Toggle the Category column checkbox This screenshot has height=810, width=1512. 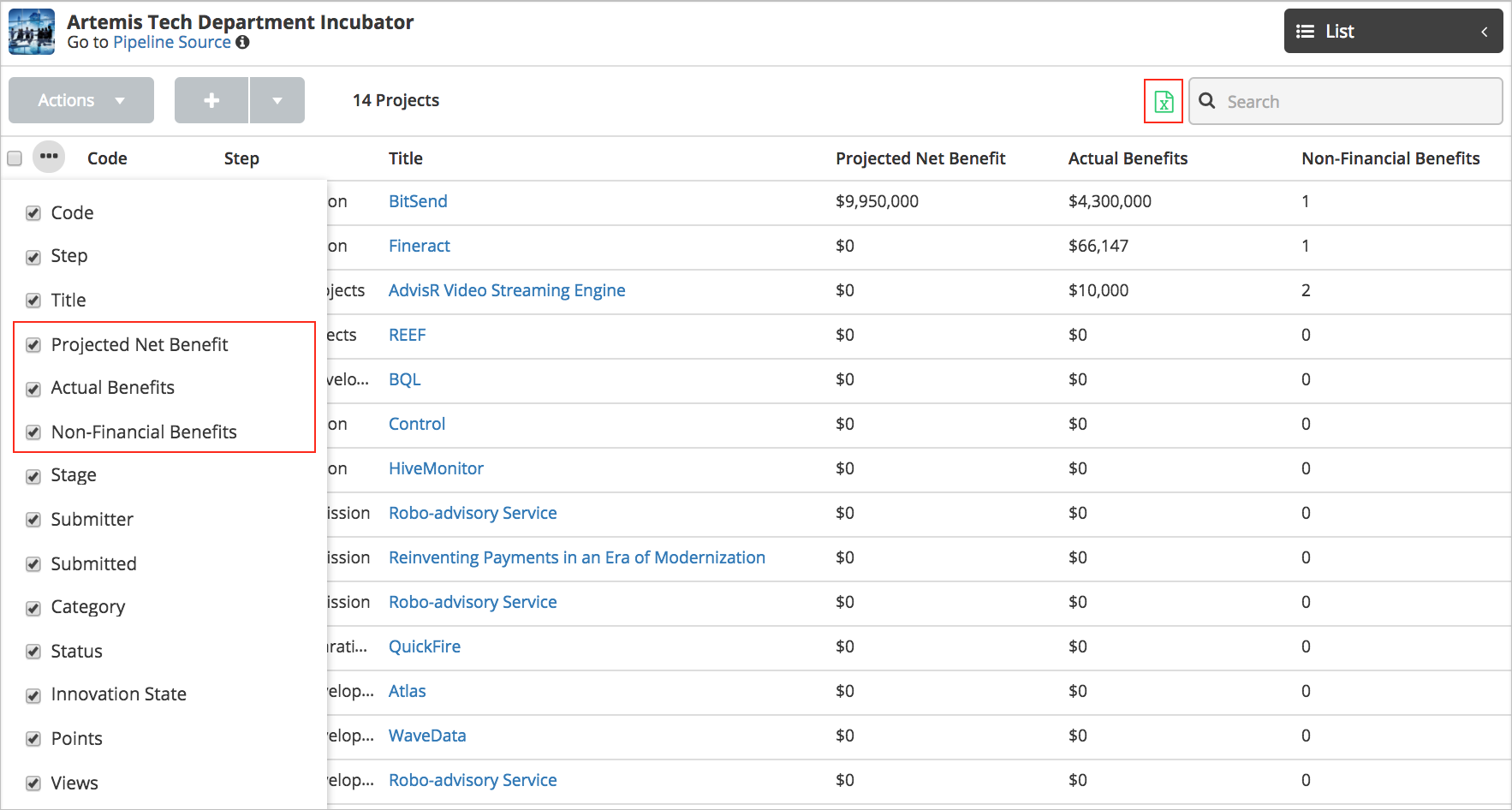point(33,608)
